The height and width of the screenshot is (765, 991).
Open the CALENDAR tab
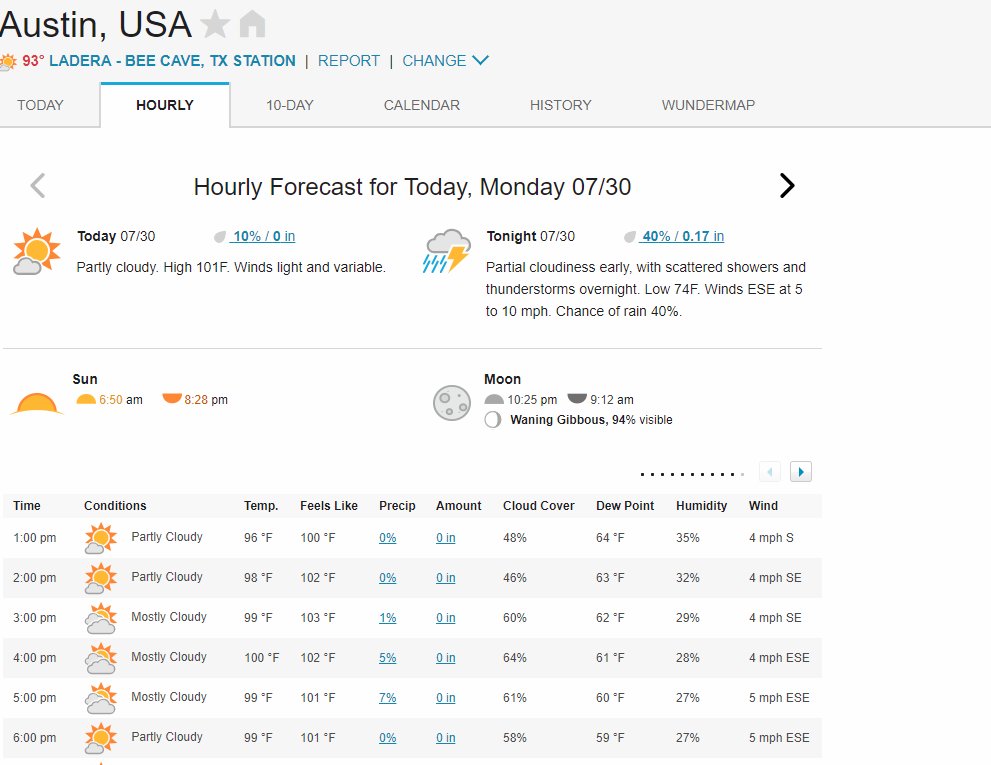[422, 105]
